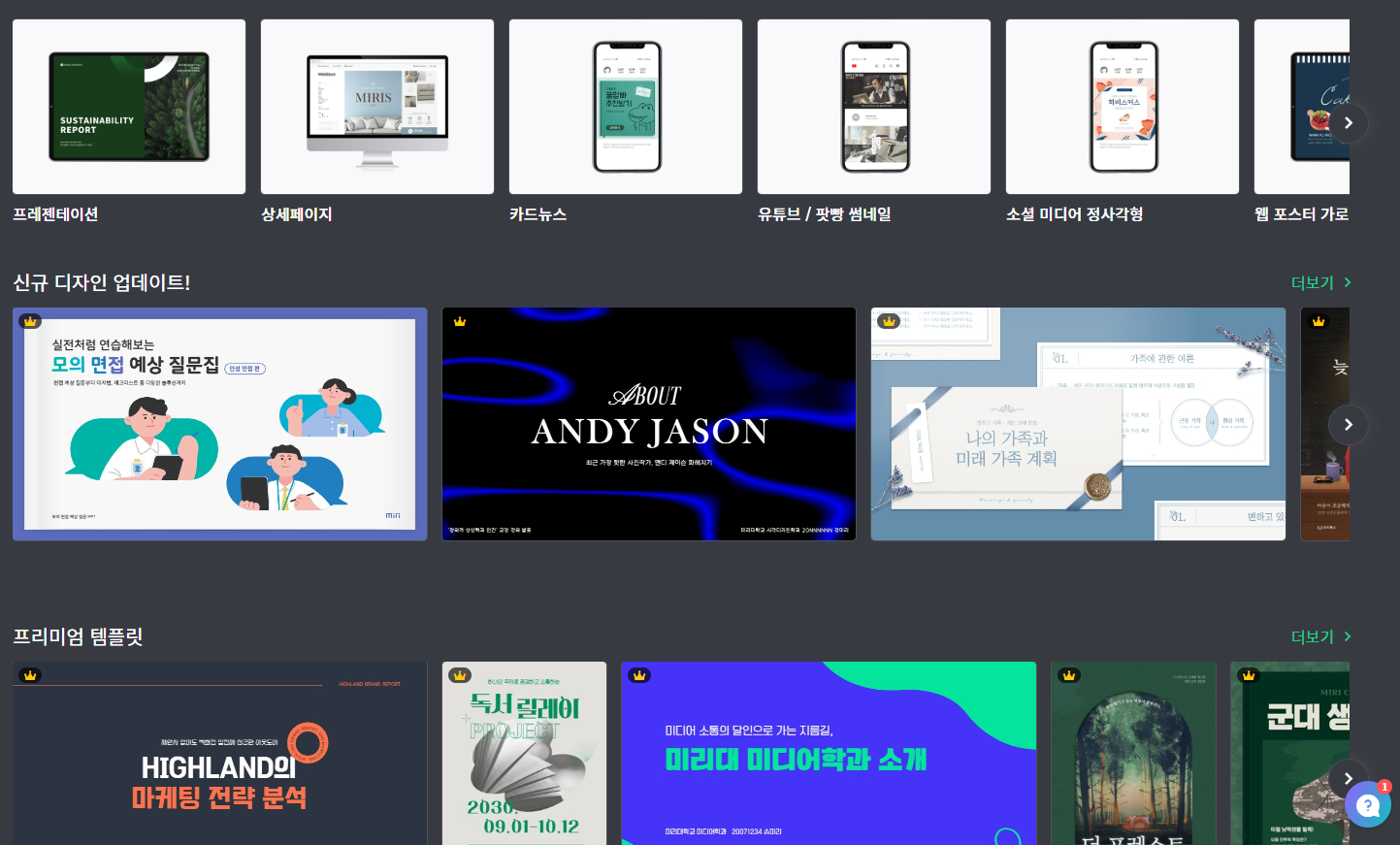
Task: Open the 프레젠테이션 template category thumbnail
Action: pyautogui.click(x=129, y=107)
